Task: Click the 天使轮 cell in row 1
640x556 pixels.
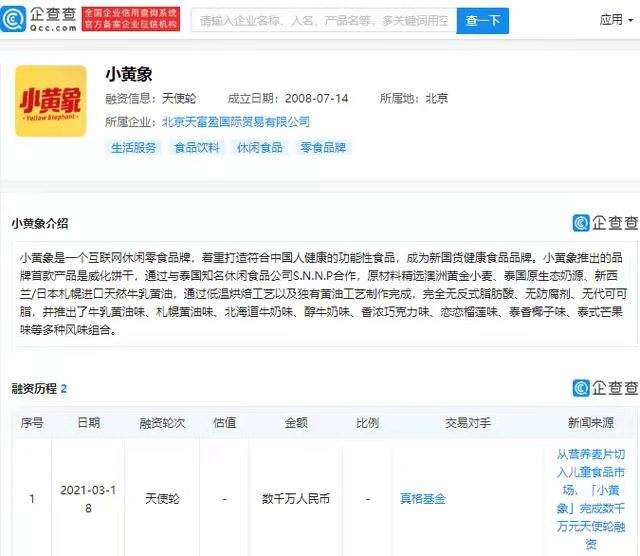Action: [162, 499]
